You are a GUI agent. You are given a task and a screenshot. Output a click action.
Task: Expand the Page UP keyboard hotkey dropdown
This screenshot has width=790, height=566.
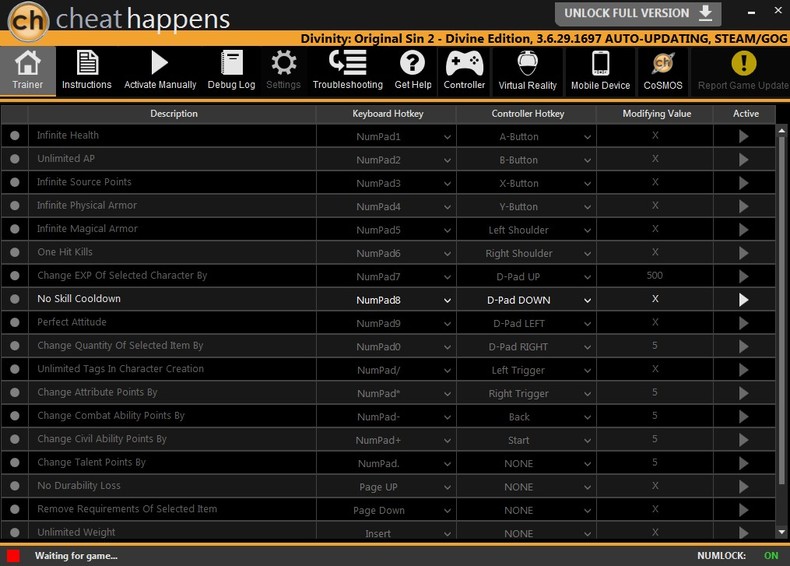pyautogui.click(x=447, y=487)
